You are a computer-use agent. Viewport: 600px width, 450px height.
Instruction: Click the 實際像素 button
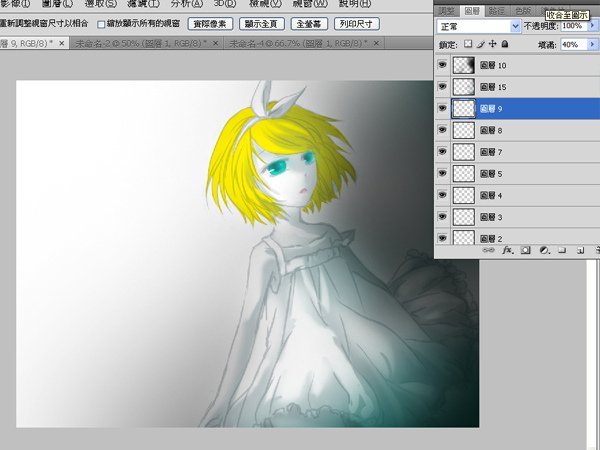coord(210,24)
